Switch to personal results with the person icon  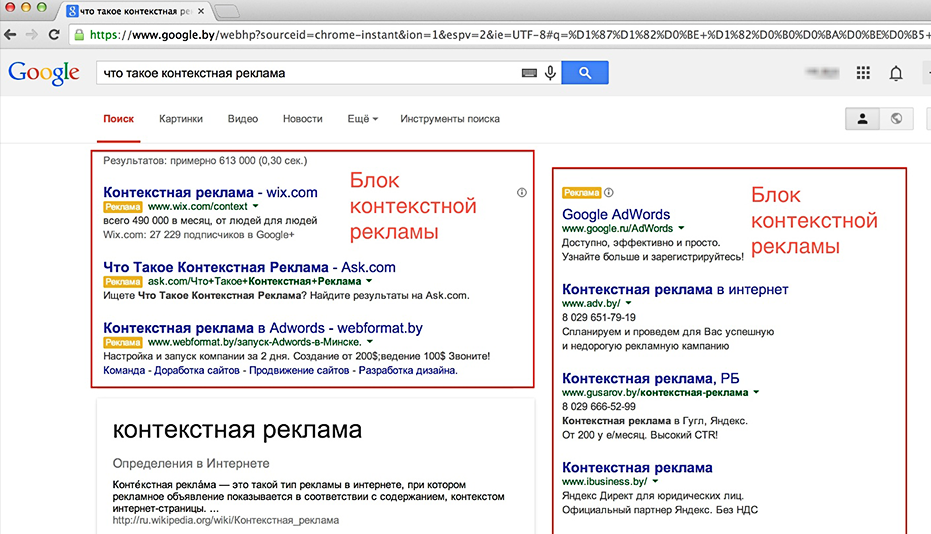(x=862, y=119)
